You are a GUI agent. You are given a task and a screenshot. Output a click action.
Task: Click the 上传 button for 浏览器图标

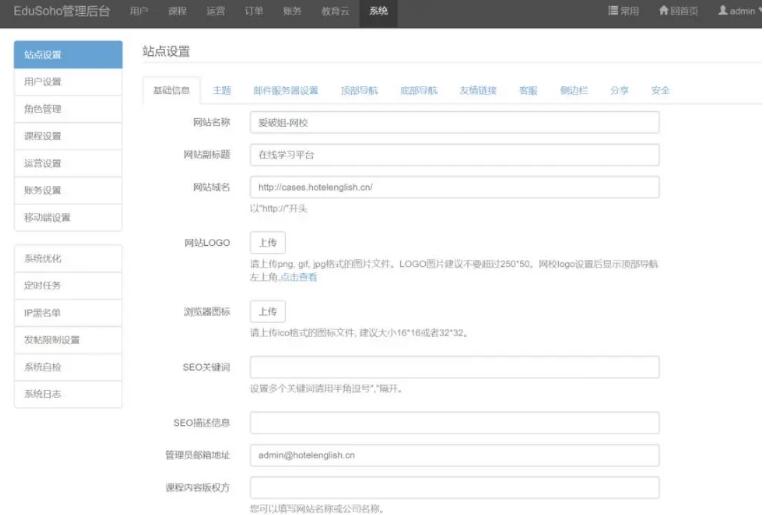pyautogui.click(x=267, y=311)
